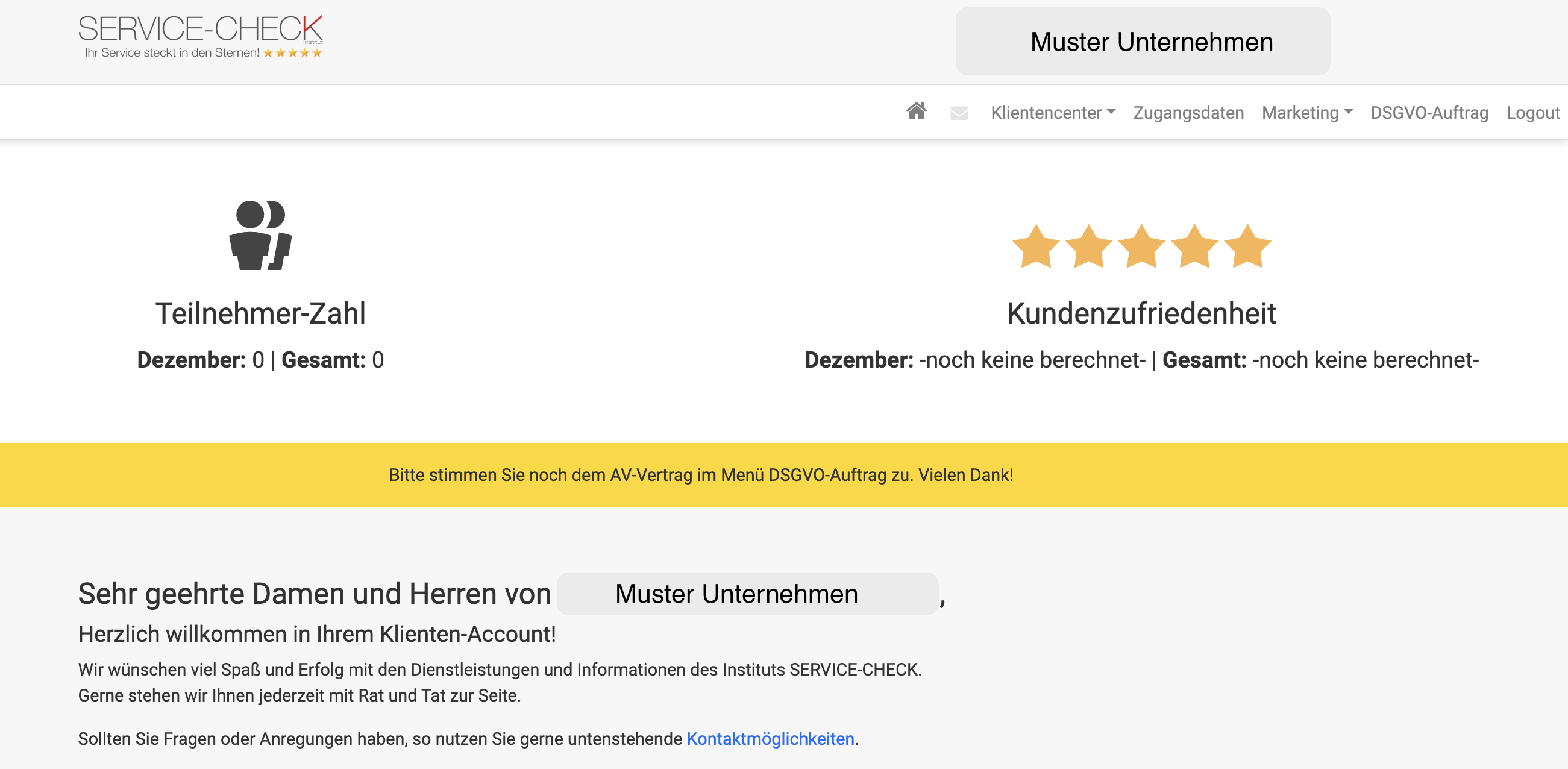Open the Zugangsdaten menu item
Image resolution: width=1568 pixels, height=769 pixels.
1188,113
